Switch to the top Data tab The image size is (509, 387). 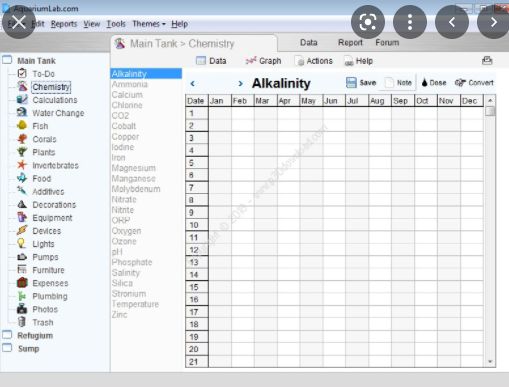pyautogui.click(x=309, y=42)
